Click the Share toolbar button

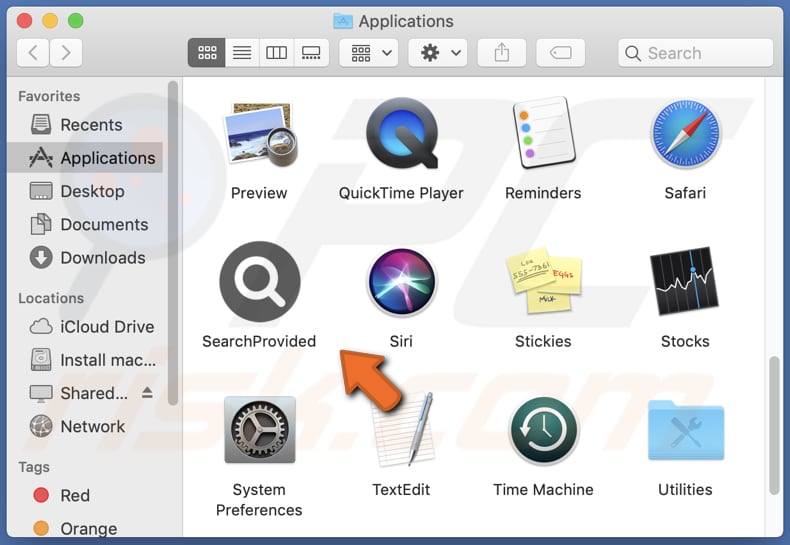coord(502,52)
